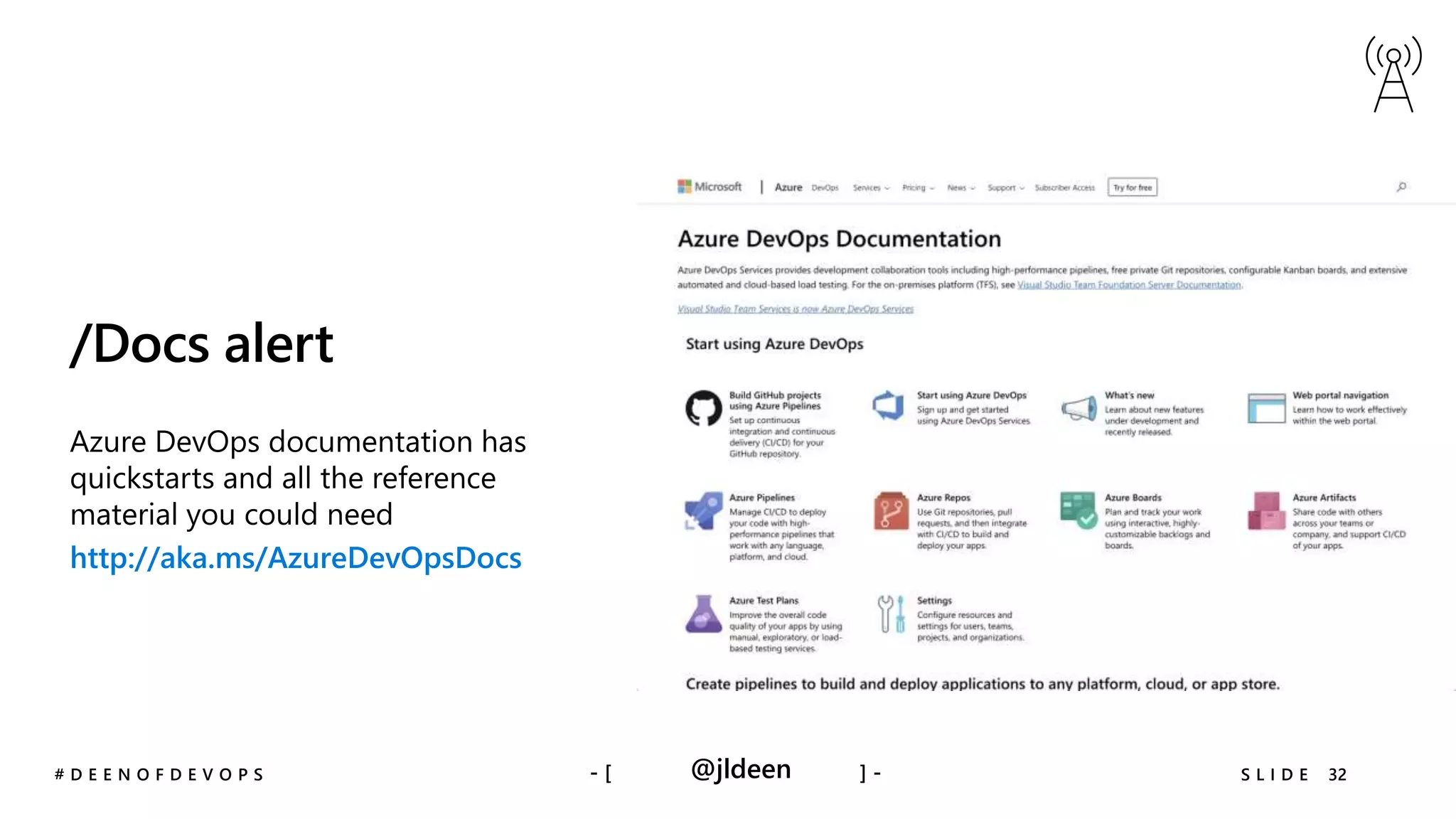This screenshot has width=1456, height=819.
Task: Click the 'Create pipelines to build and deploy' heading
Action: point(983,684)
